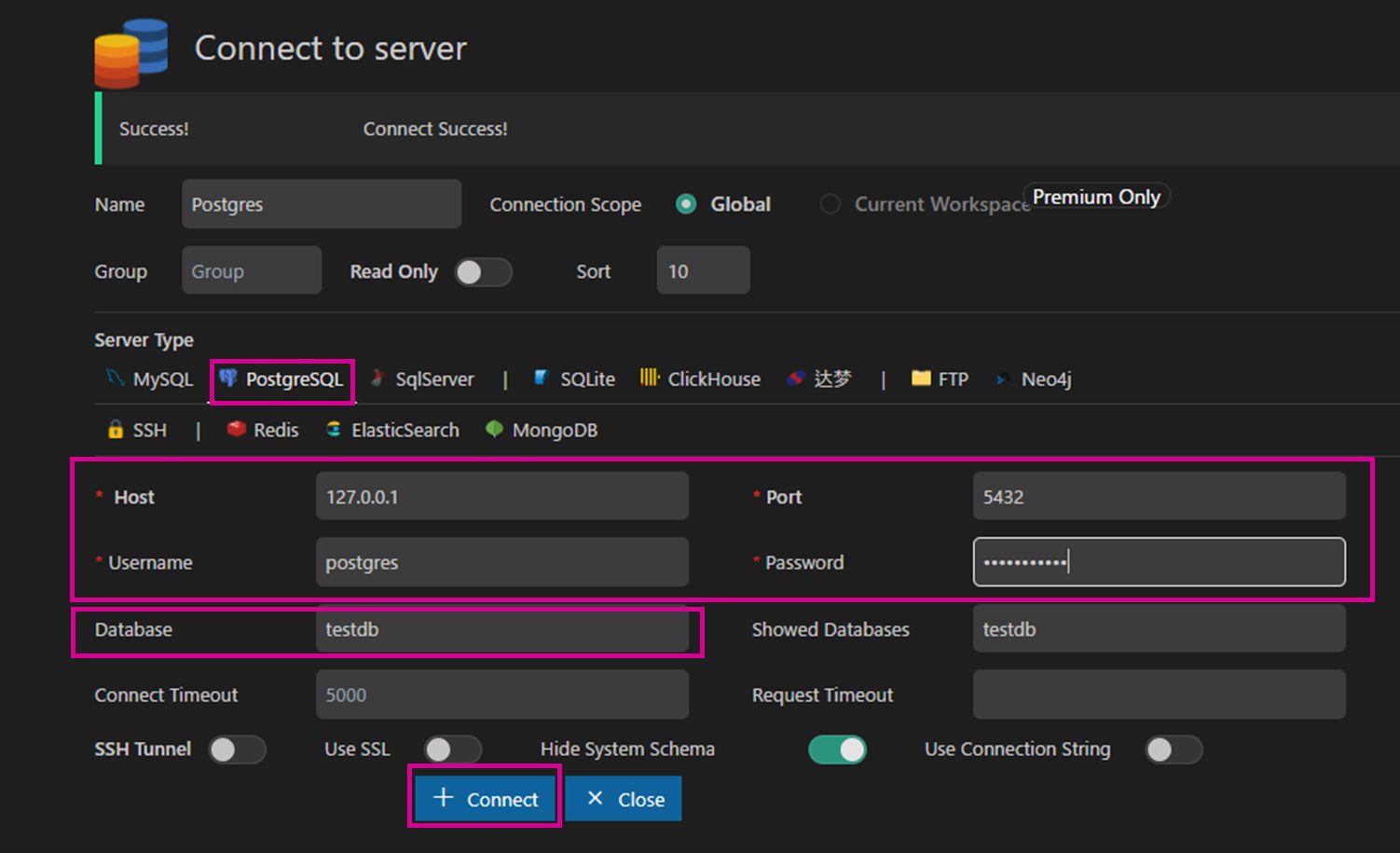
Task: Click the SSH padlock icon
Action: (115, 430)
